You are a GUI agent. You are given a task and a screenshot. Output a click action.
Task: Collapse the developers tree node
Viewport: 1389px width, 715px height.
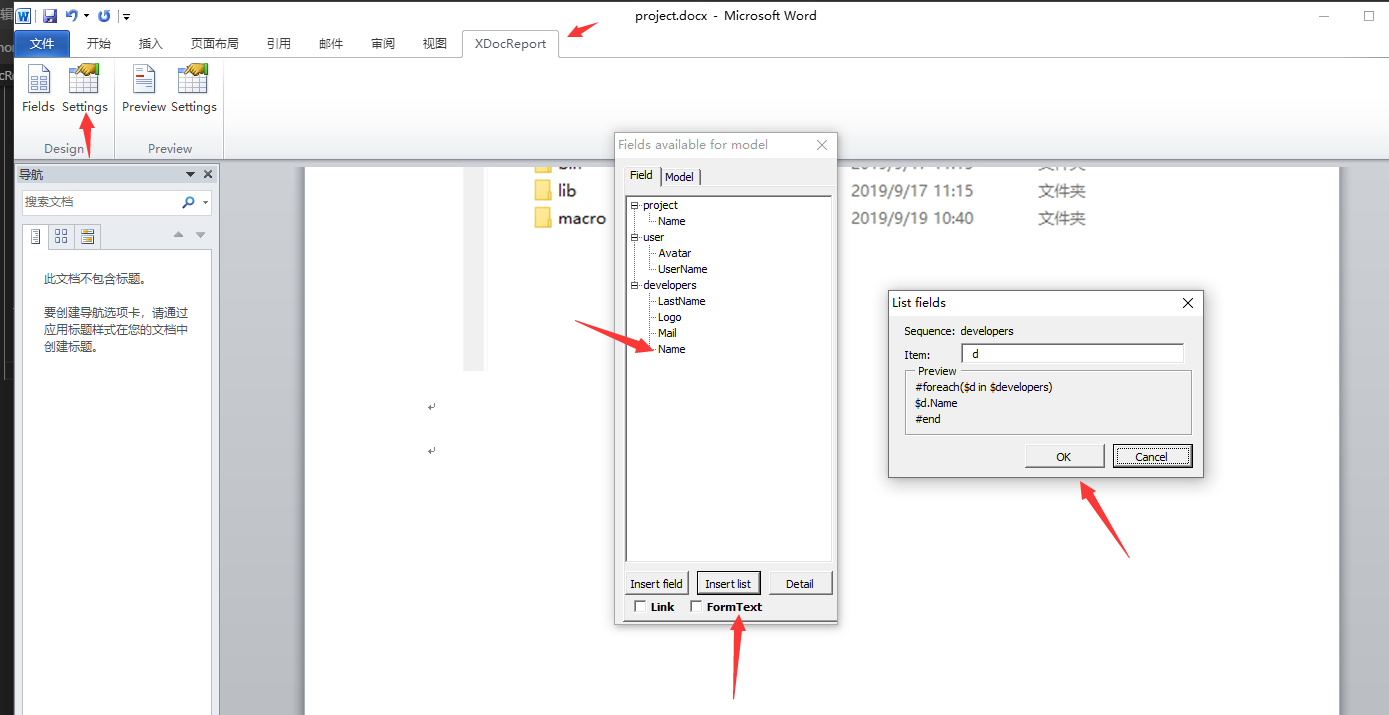point(634,285)
